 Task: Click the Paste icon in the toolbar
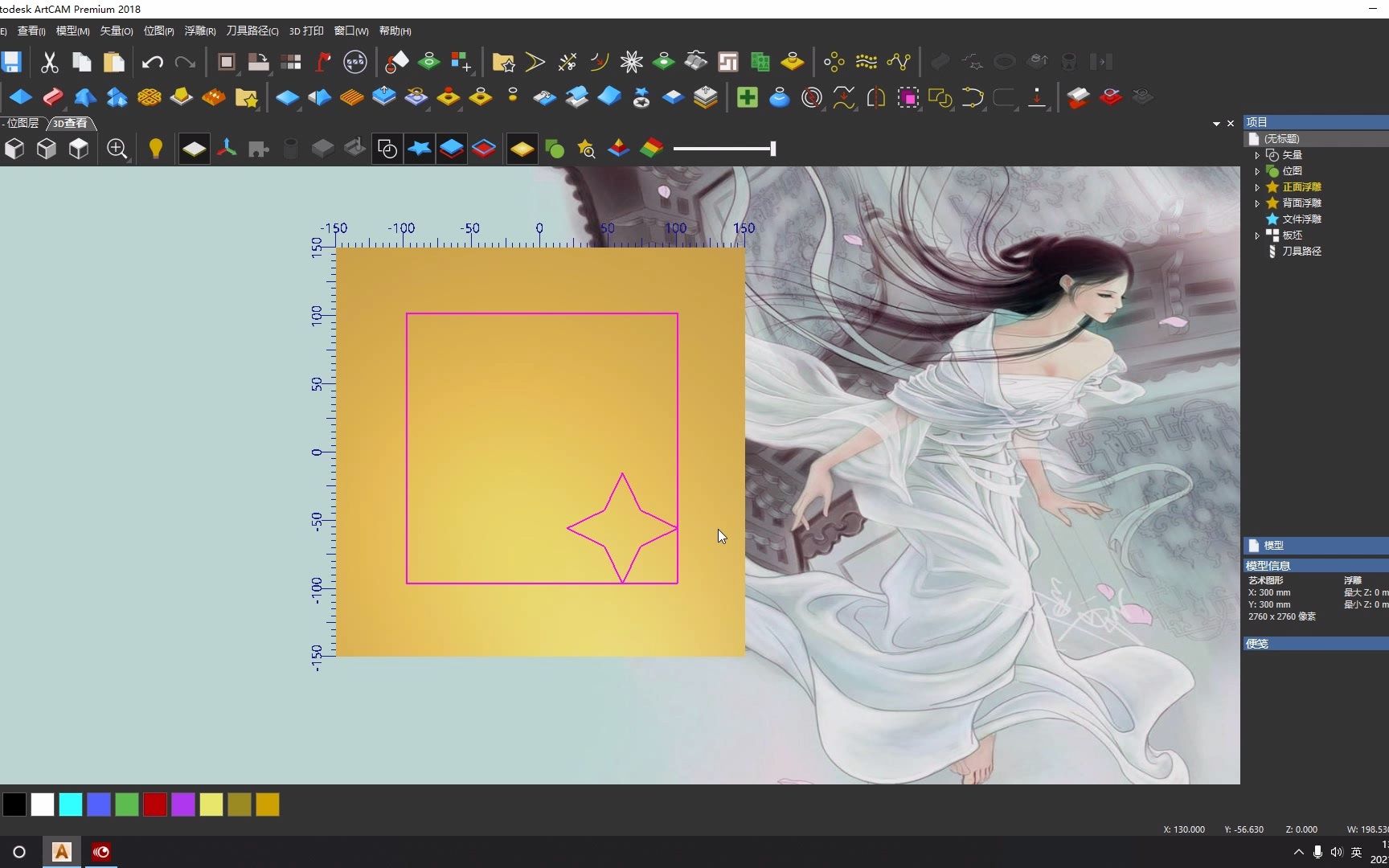point(113,62)
